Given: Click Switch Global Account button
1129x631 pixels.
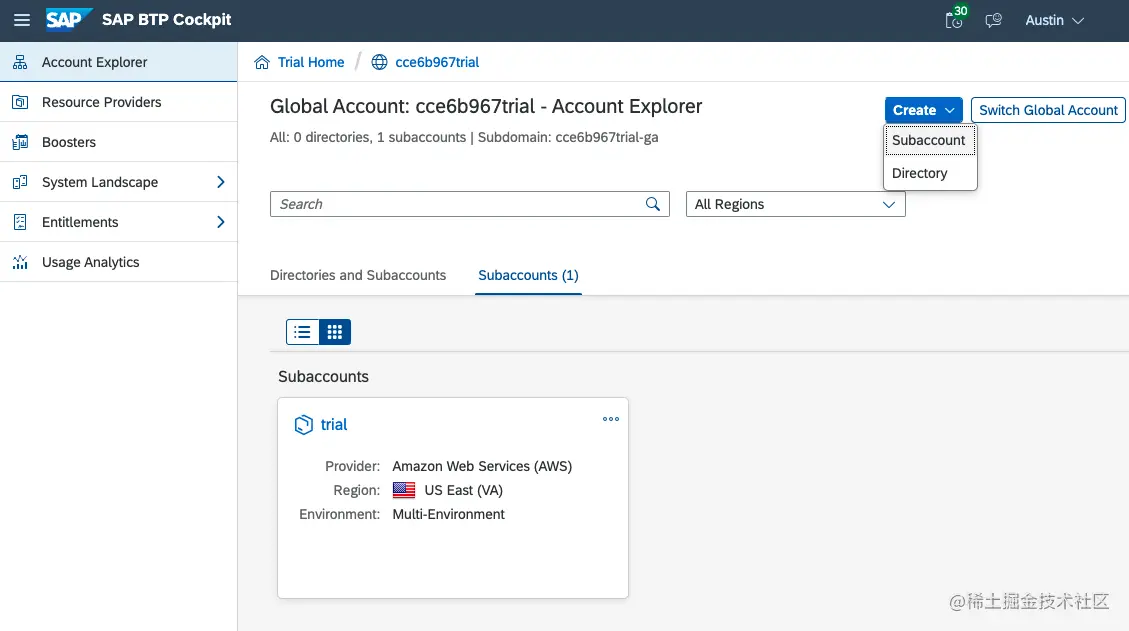Looking at the screenshot, I should (1048, 110).
